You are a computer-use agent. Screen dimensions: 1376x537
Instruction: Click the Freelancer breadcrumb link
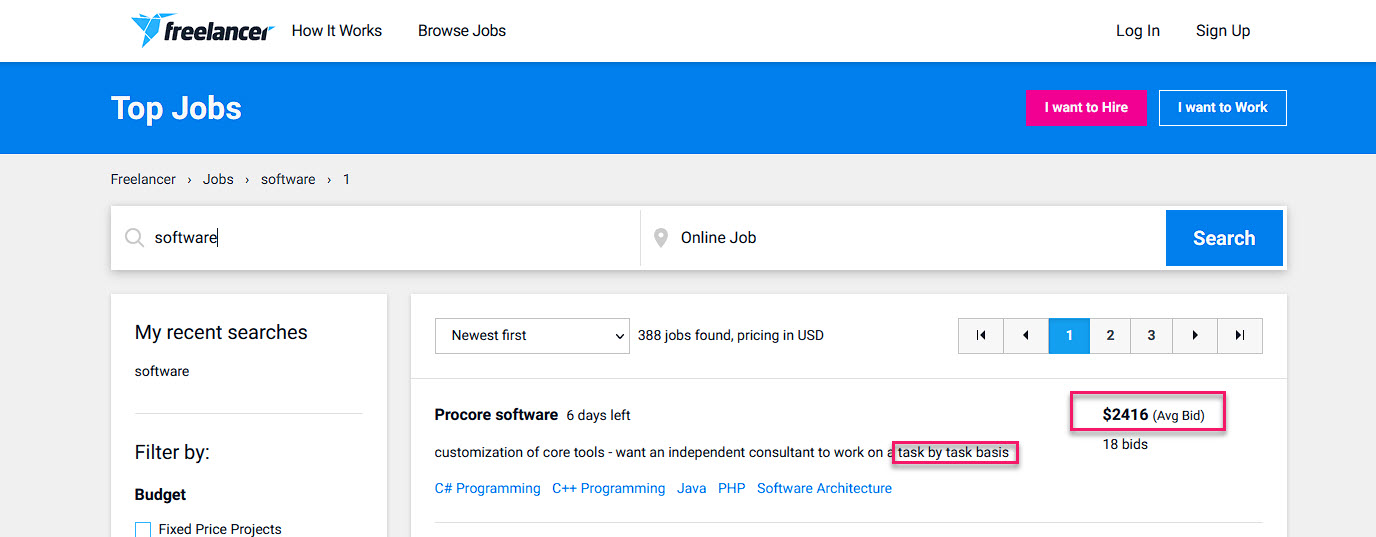tap(143, 180)
